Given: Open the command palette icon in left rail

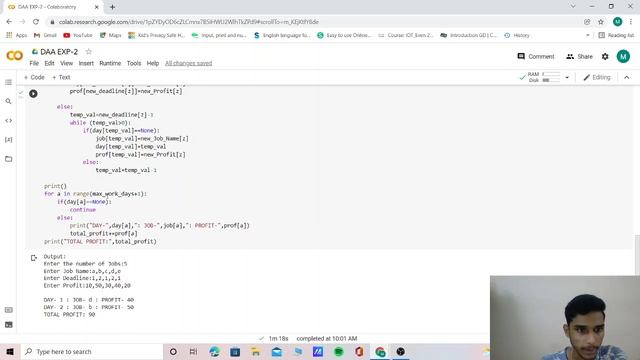Looking at the screenshot, I should click(x=9, y=310).
